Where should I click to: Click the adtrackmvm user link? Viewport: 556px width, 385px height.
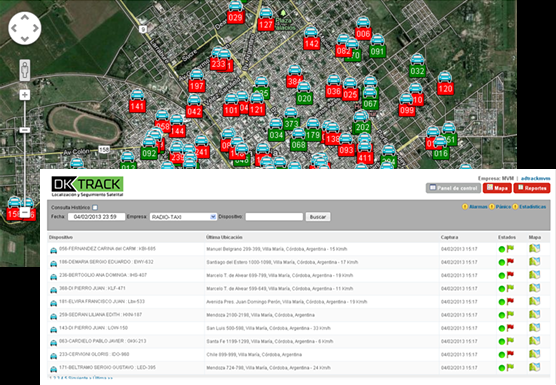[535, 178]
